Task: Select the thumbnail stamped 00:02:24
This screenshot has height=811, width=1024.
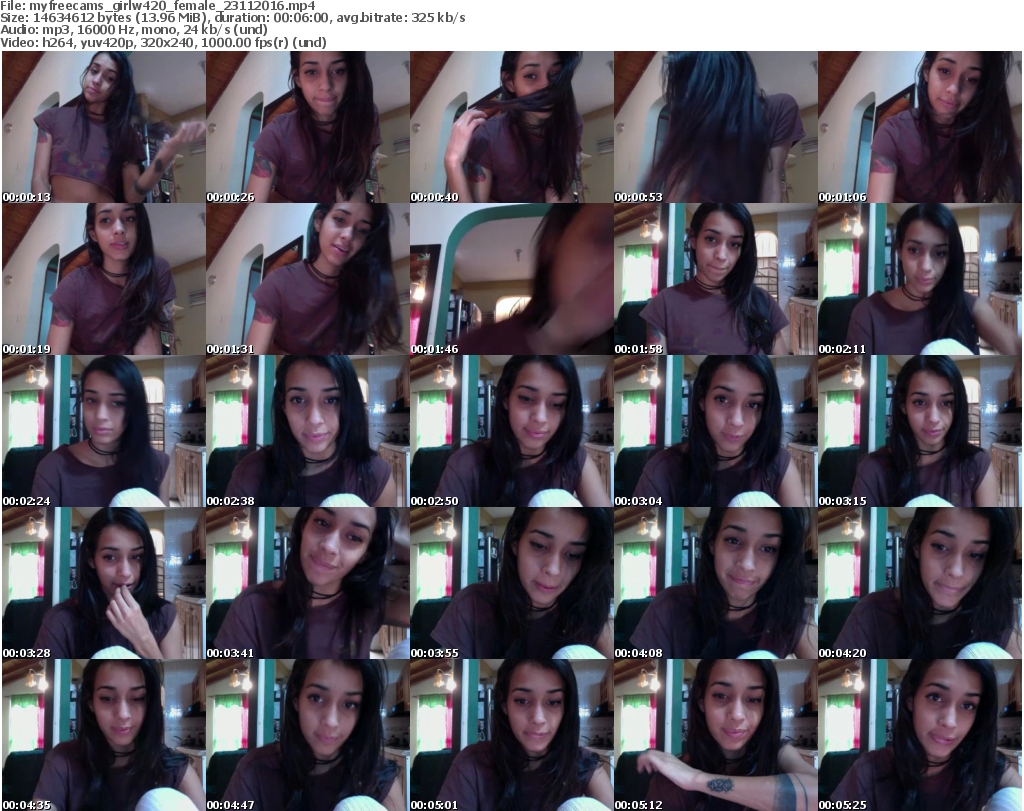Action: pos(104,431)
